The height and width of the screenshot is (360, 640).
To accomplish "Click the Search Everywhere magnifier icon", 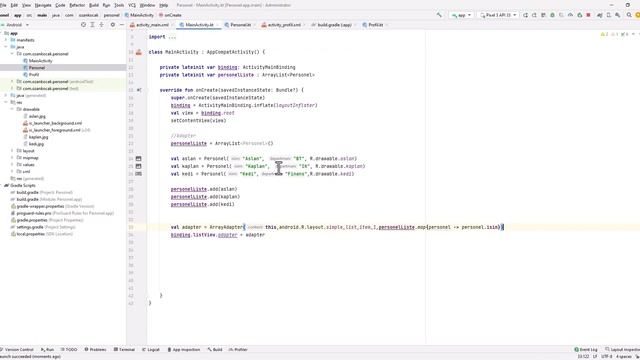I will (x=629, y=15).
